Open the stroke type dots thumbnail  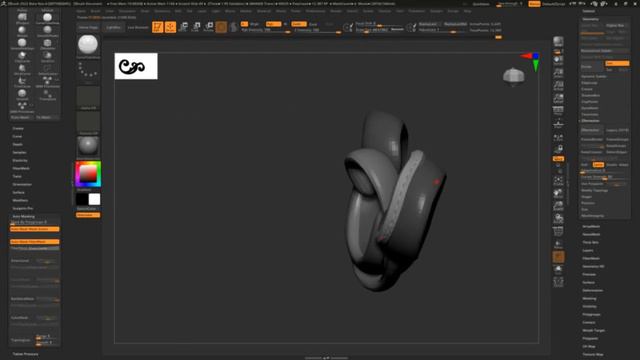click(x=88, y=71)
